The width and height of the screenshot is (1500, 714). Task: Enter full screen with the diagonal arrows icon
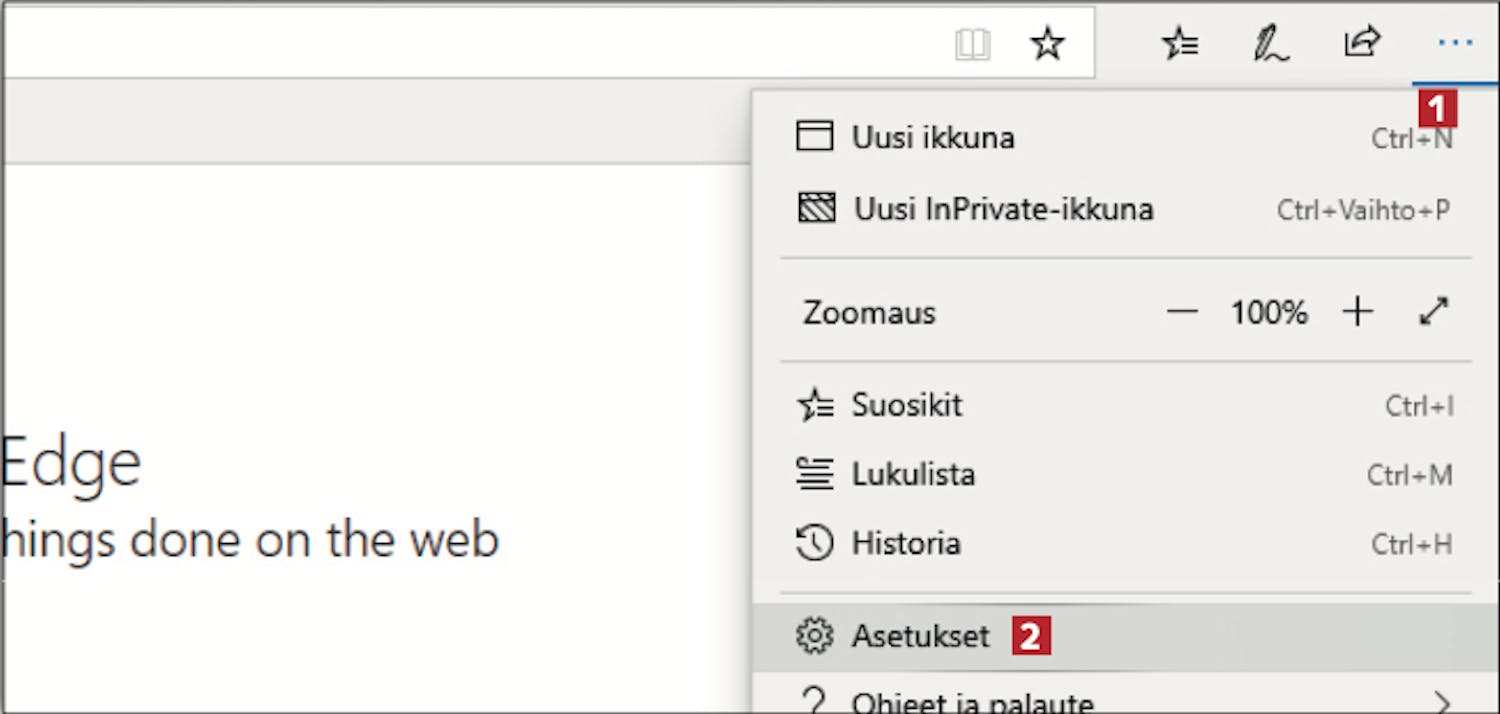point(1434,312)
